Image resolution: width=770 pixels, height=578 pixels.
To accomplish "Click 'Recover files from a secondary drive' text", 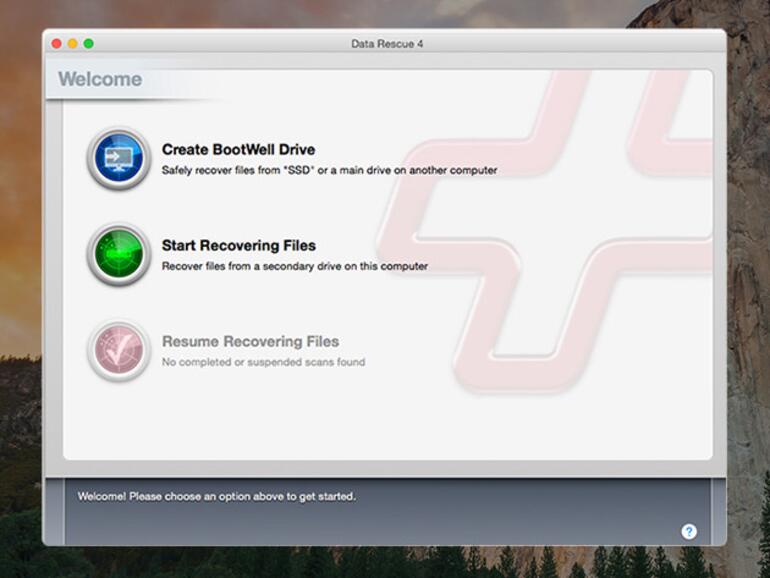I will click(295, 266).
